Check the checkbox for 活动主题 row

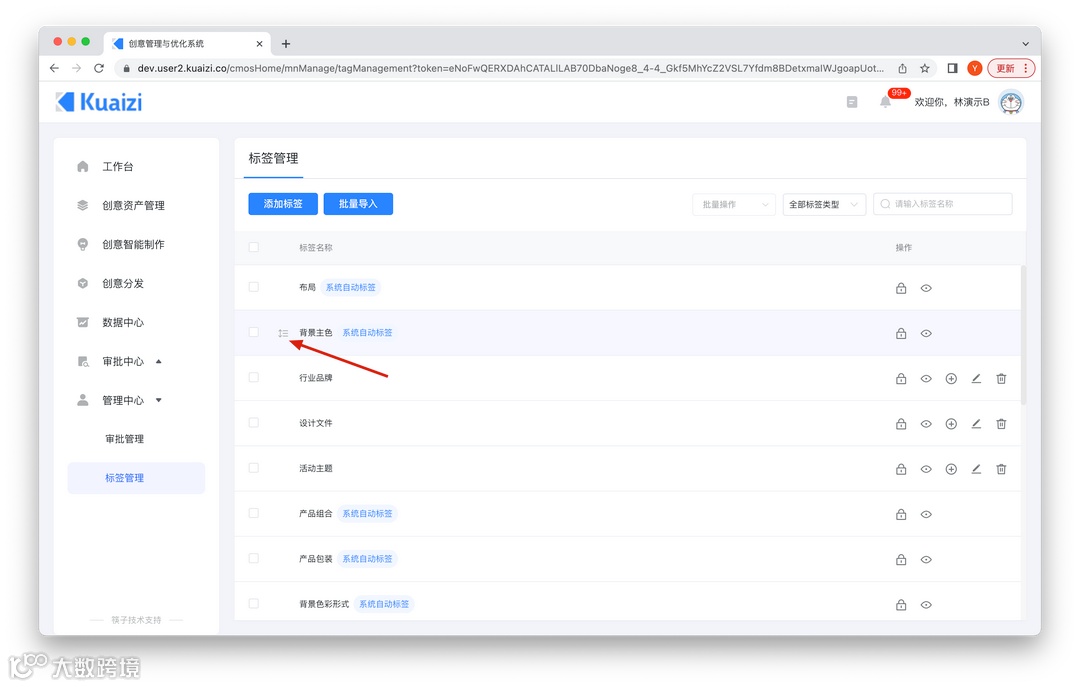coord(253,468)
